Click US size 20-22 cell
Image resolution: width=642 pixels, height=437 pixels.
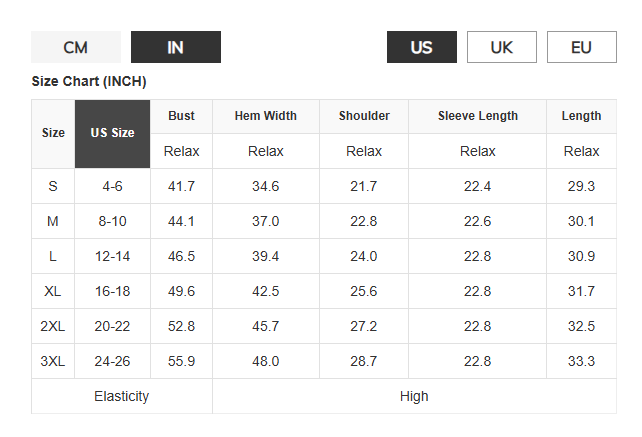click(x=112, y=326)
